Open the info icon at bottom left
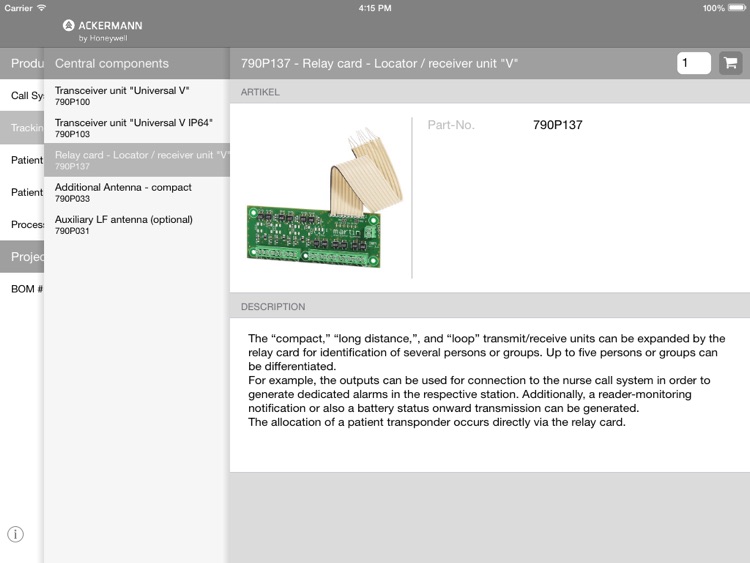Viewport: 750px width, 563px height. click(x=15, y=534)
